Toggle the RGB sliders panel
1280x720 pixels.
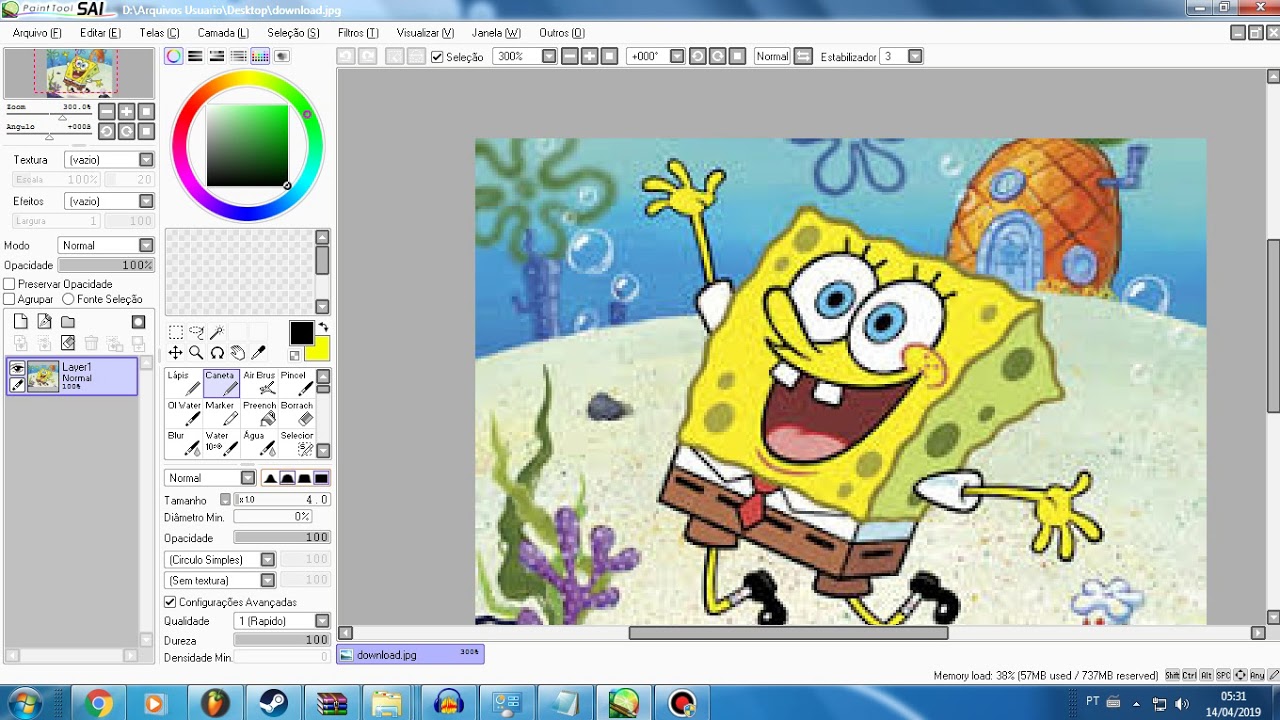coord(196,56)
